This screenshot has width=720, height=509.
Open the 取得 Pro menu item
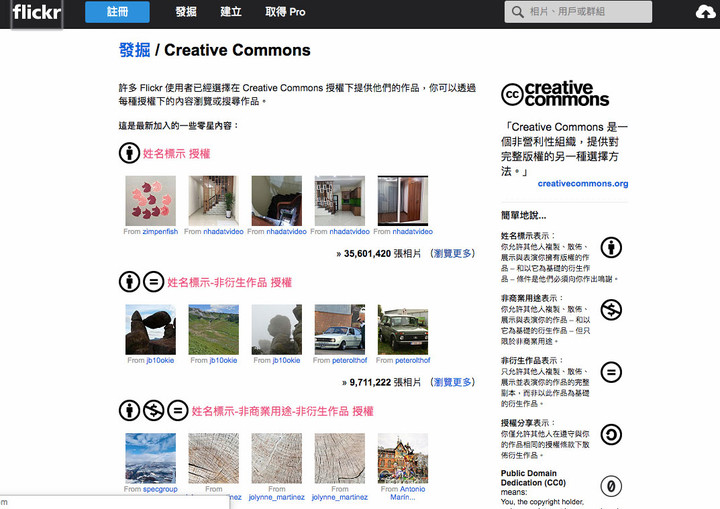pos(285,12)
